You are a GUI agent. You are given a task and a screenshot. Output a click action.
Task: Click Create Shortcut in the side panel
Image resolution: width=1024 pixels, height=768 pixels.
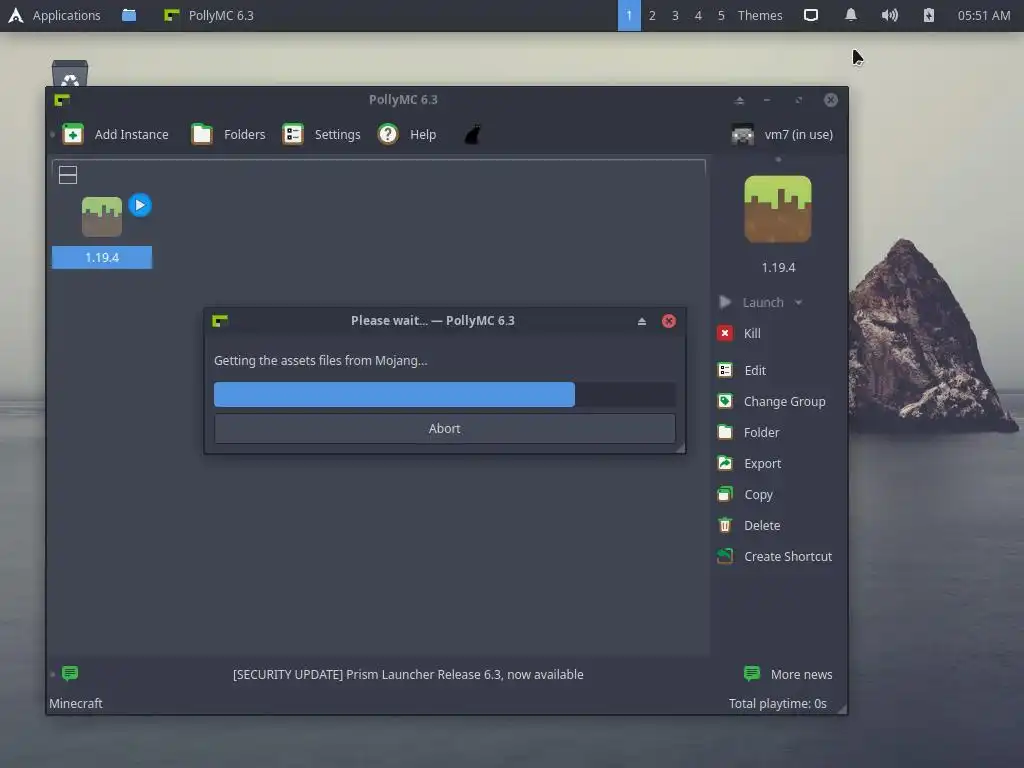(775, 556)
